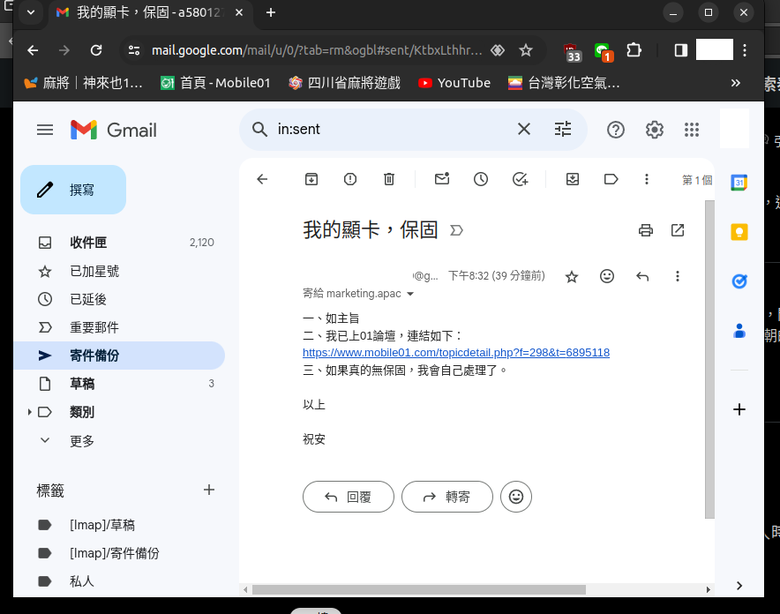Open the 草稿 drafts folder
Screen dimensions: 780x614
pos(119,384)
